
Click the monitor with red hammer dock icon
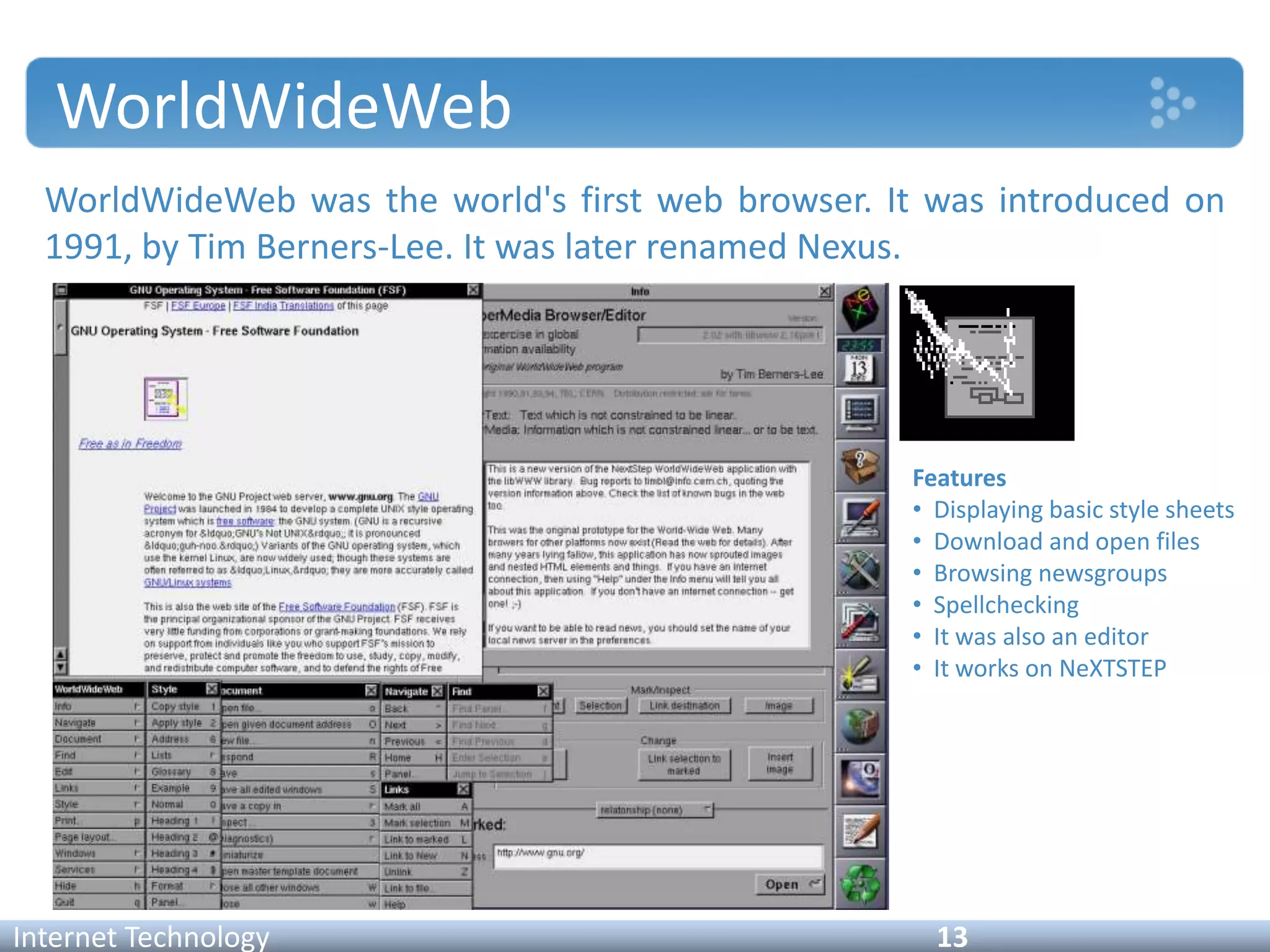pos(860,622)
